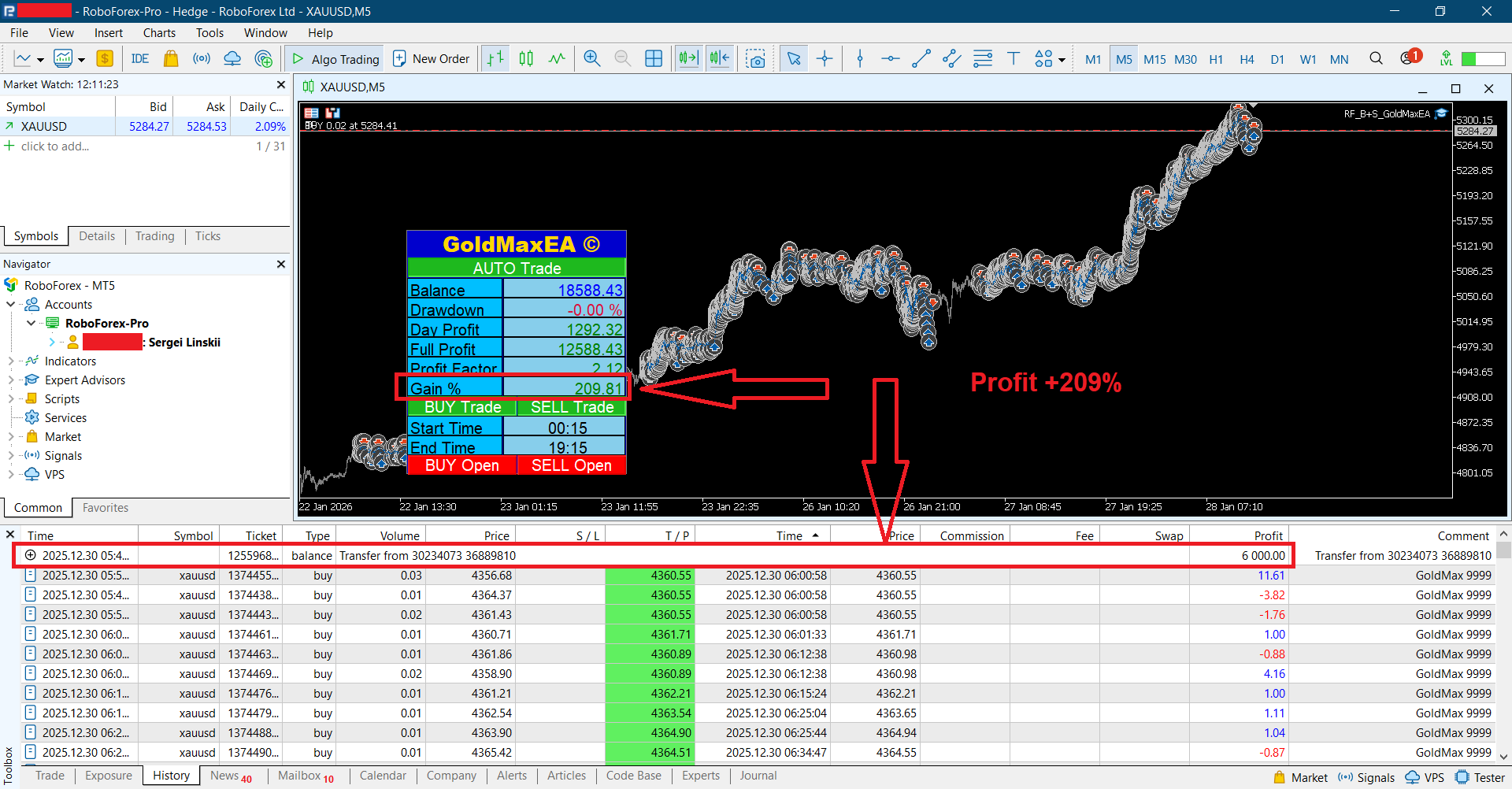
Task: Pick the Fibonacci retracement tool
Action: coord(982,59)
